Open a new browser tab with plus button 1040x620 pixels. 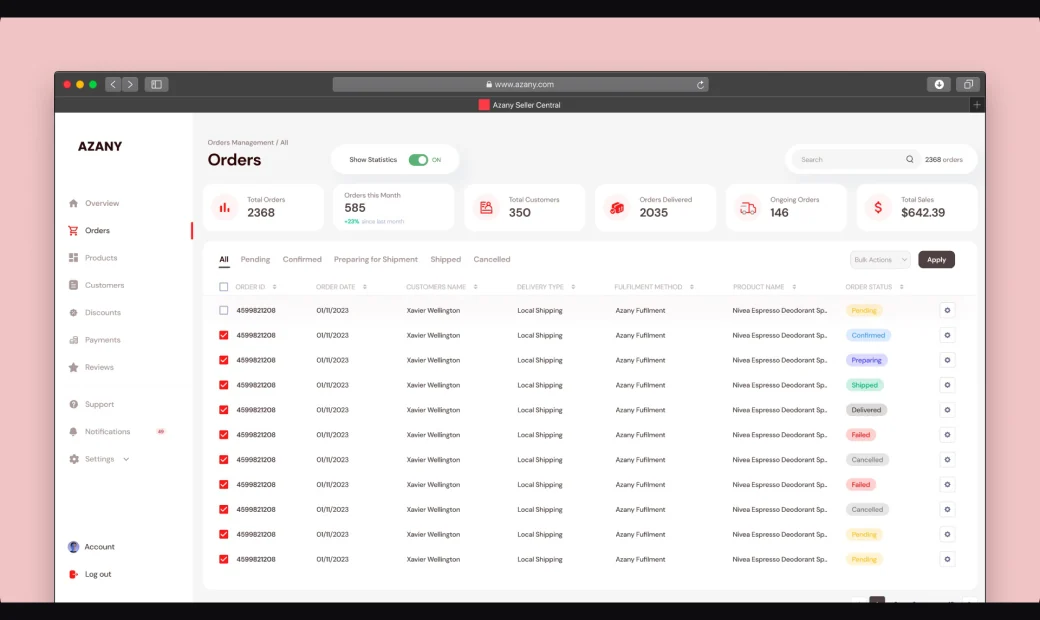pyautogui.click(x=976, y=105)
